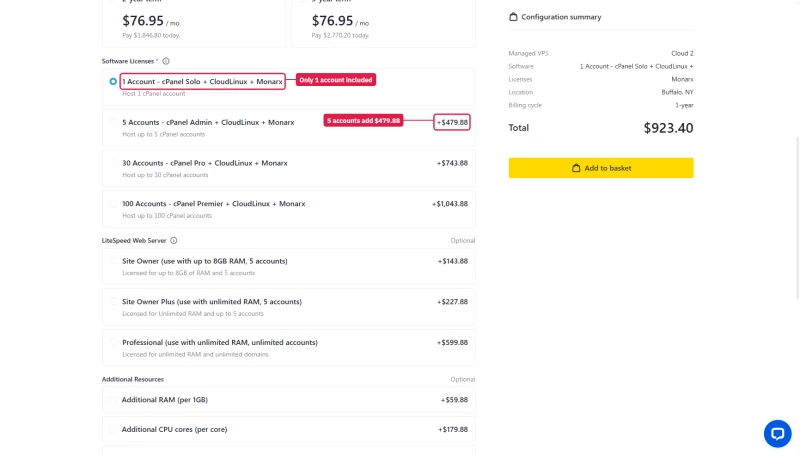The width and height of the screenshot is (800, 455).
Task: Click the LiteSpeed Web Server info icon
Action: coord(173,240)
